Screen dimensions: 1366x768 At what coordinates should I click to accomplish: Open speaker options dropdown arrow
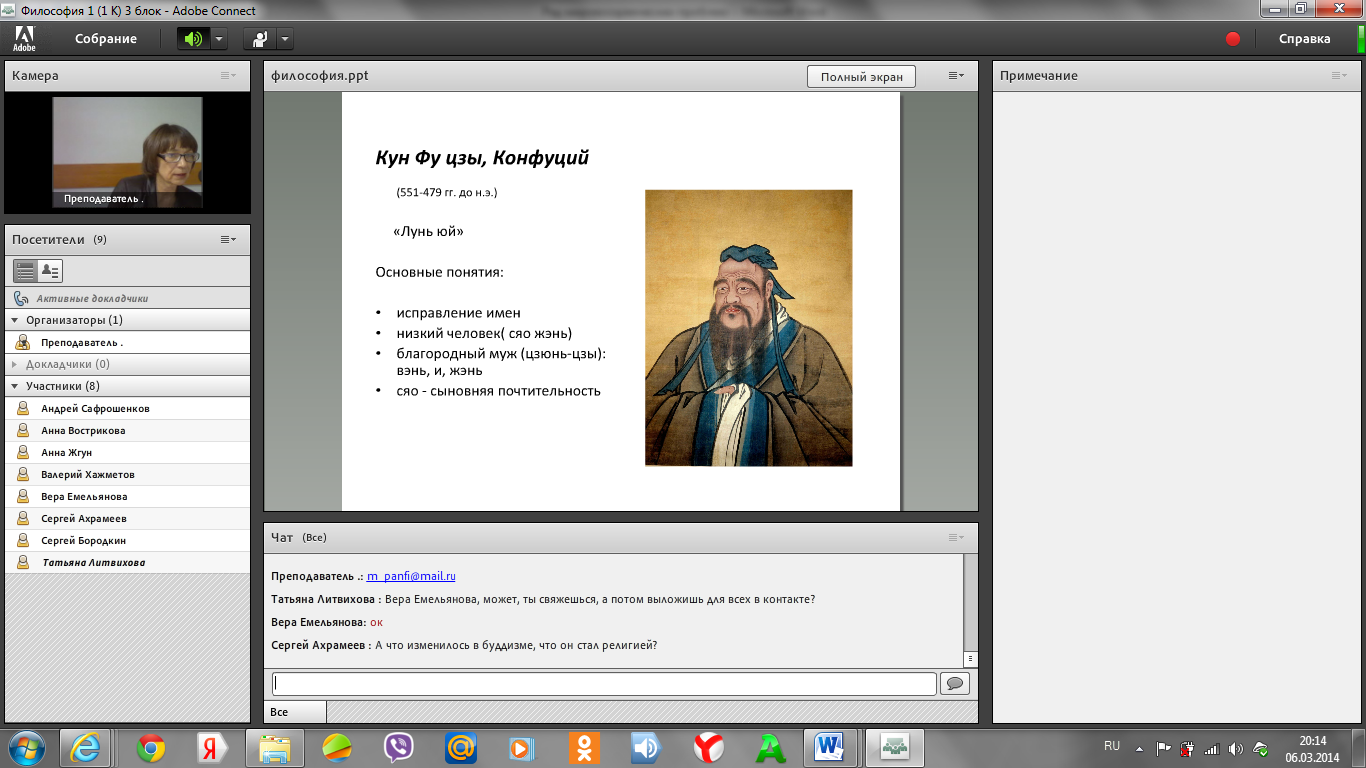coord(219,39)
